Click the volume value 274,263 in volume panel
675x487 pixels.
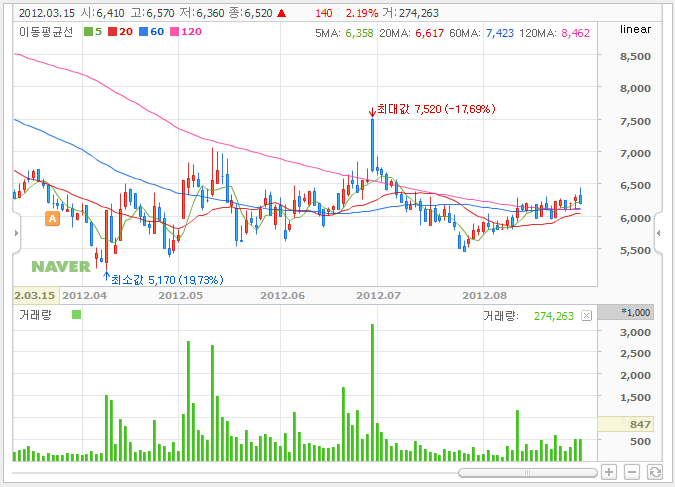click(554, 316)
